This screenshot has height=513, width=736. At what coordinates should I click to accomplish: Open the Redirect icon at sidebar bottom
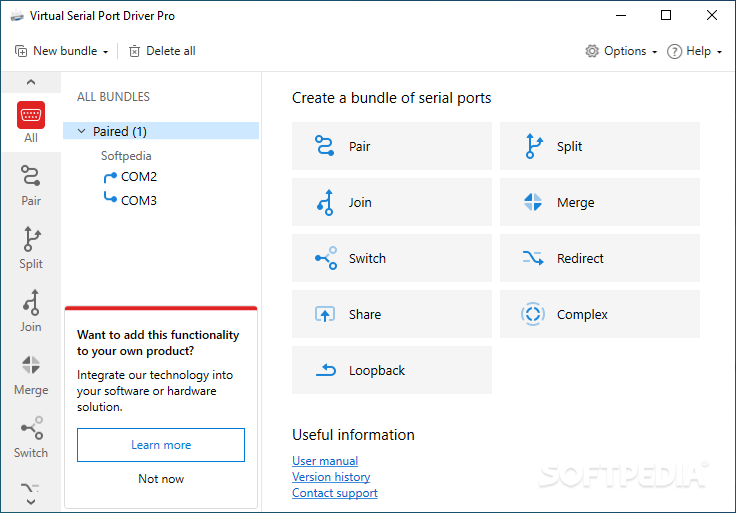point(31,488)
